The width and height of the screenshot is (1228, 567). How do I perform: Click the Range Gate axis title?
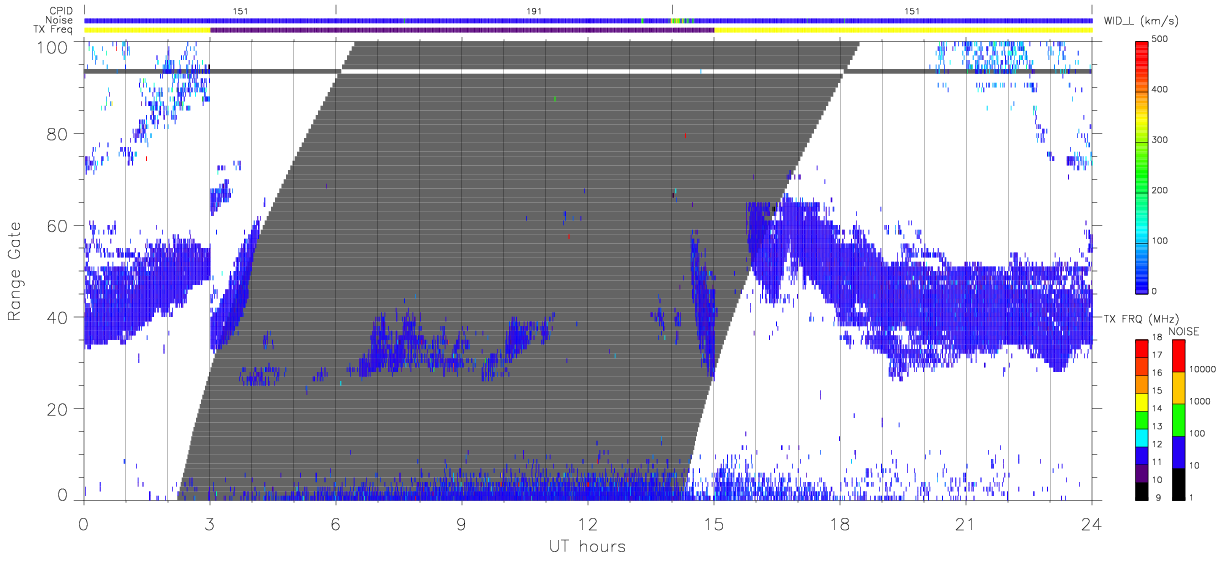pos(16,271)
